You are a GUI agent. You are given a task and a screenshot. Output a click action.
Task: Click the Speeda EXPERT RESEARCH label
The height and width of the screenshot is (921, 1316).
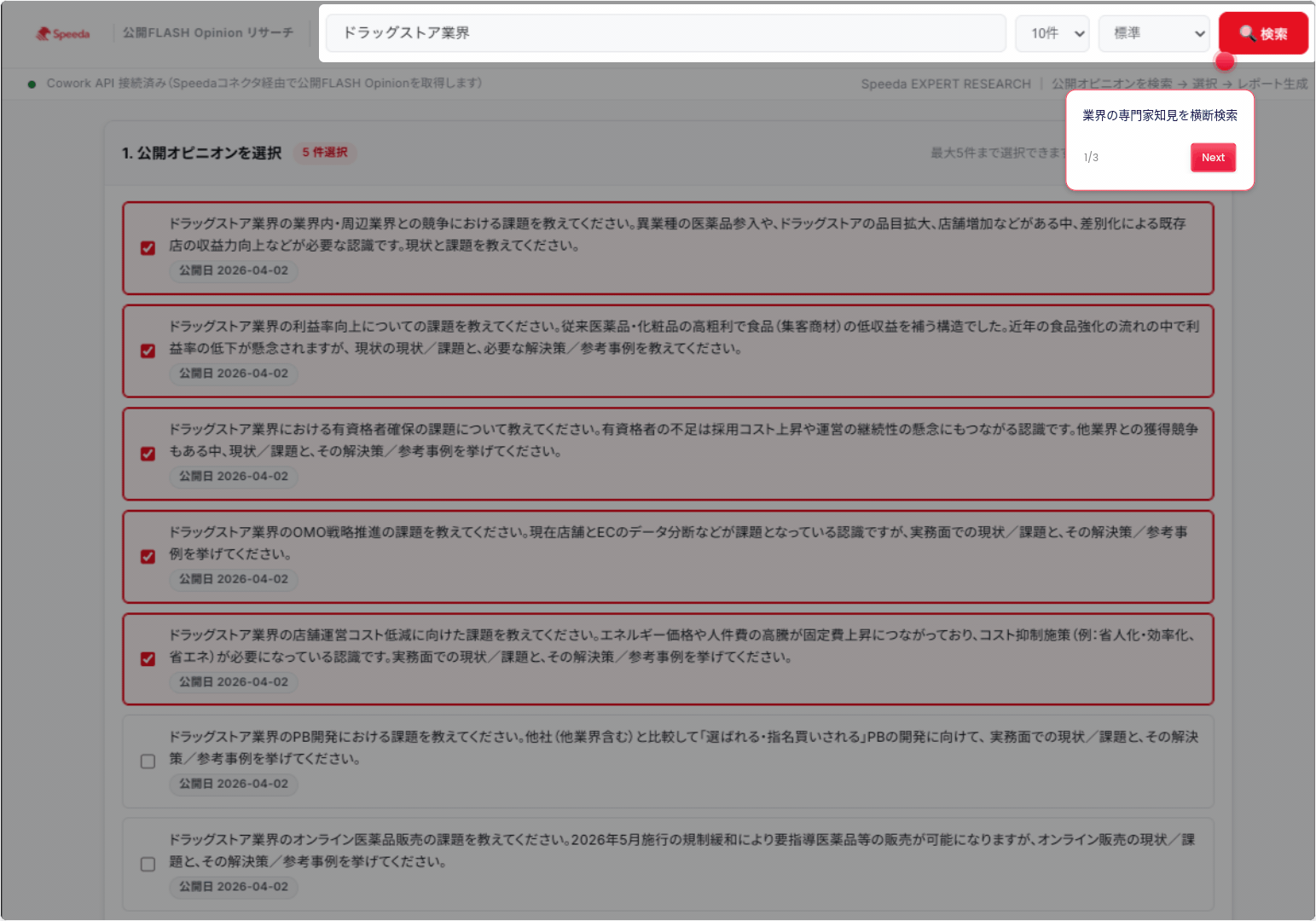coord(946,84)
